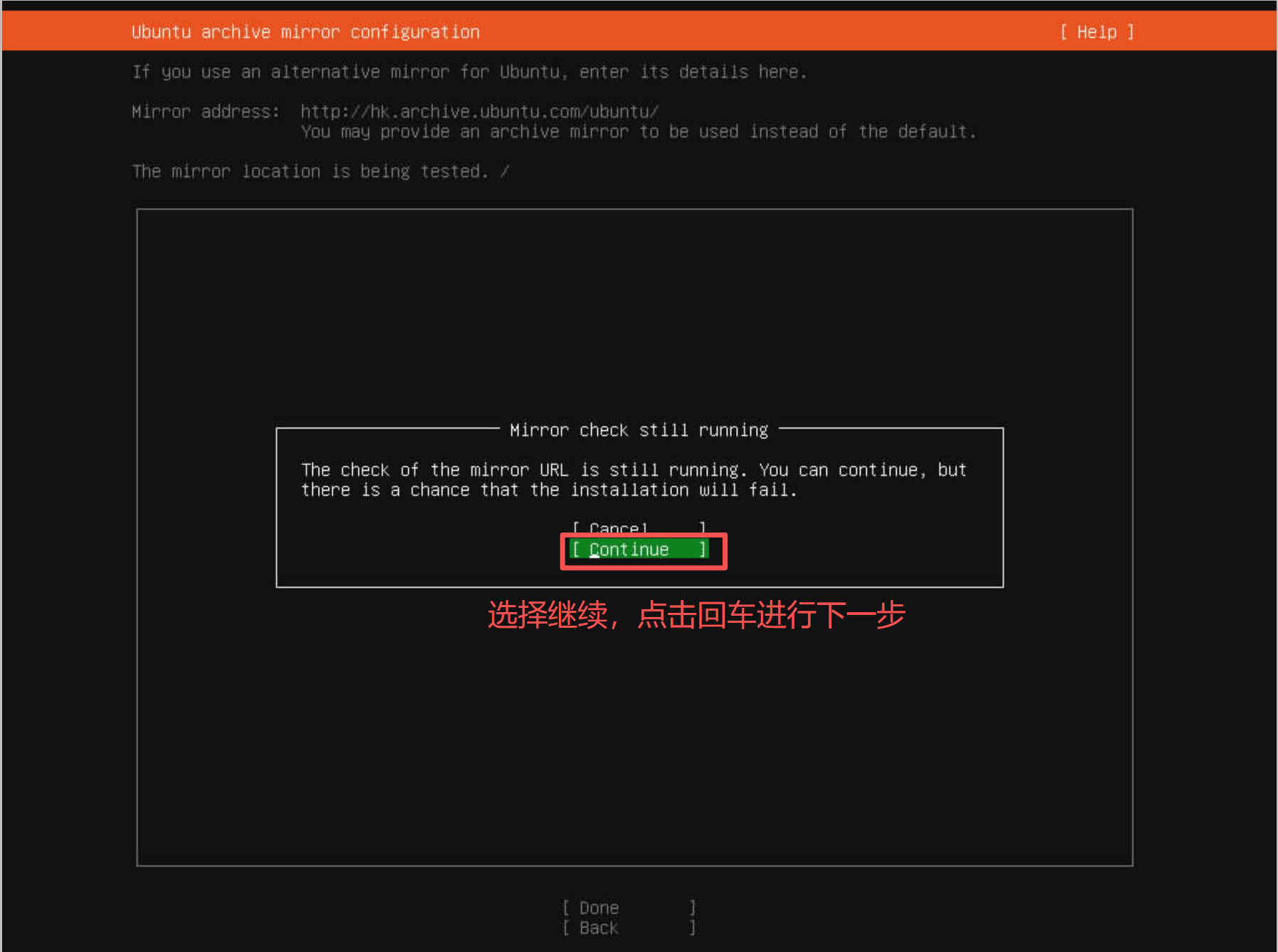
Task: Click the 'mirror location is being tested' status text
Action: (310, 171)
